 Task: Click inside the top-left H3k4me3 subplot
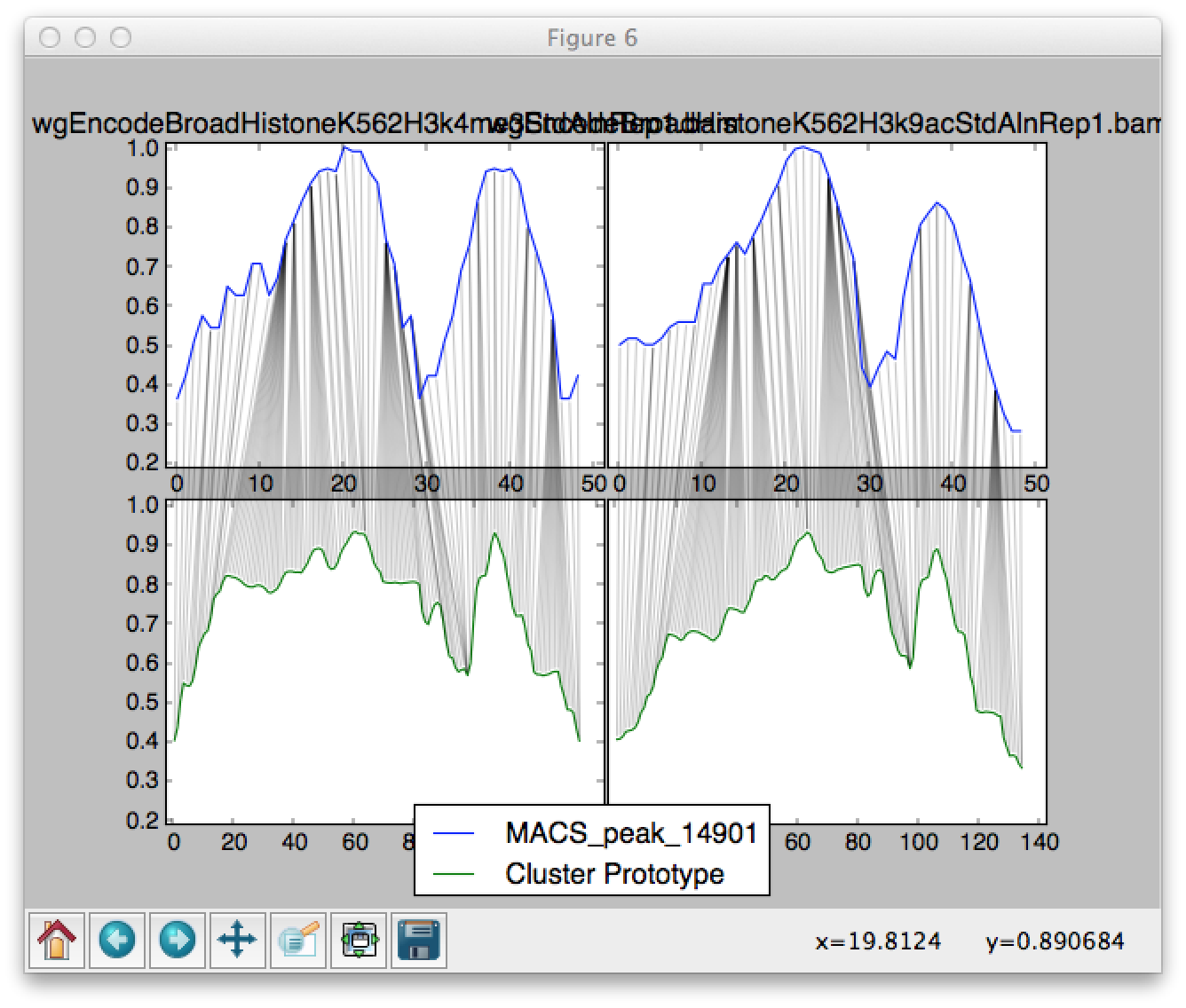click(384, 305)
